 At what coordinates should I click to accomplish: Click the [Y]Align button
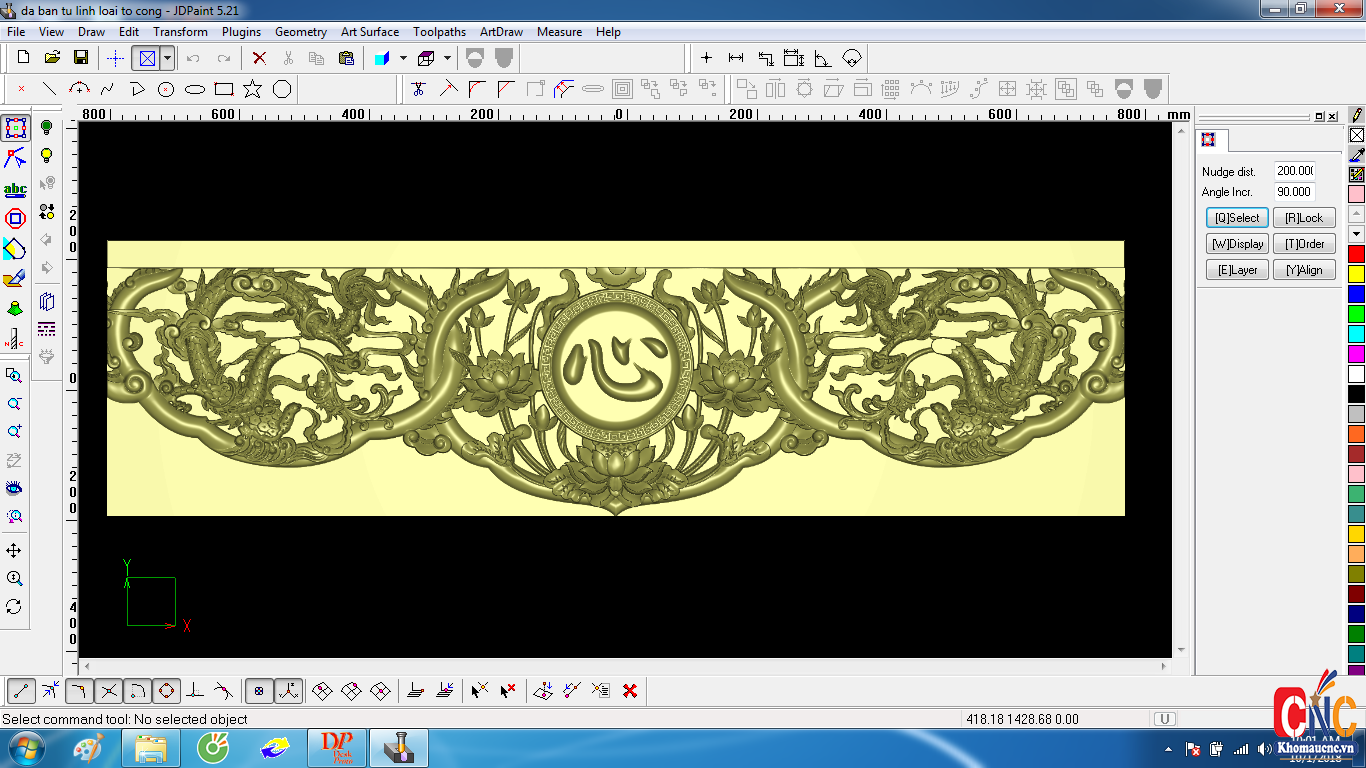1304,270
